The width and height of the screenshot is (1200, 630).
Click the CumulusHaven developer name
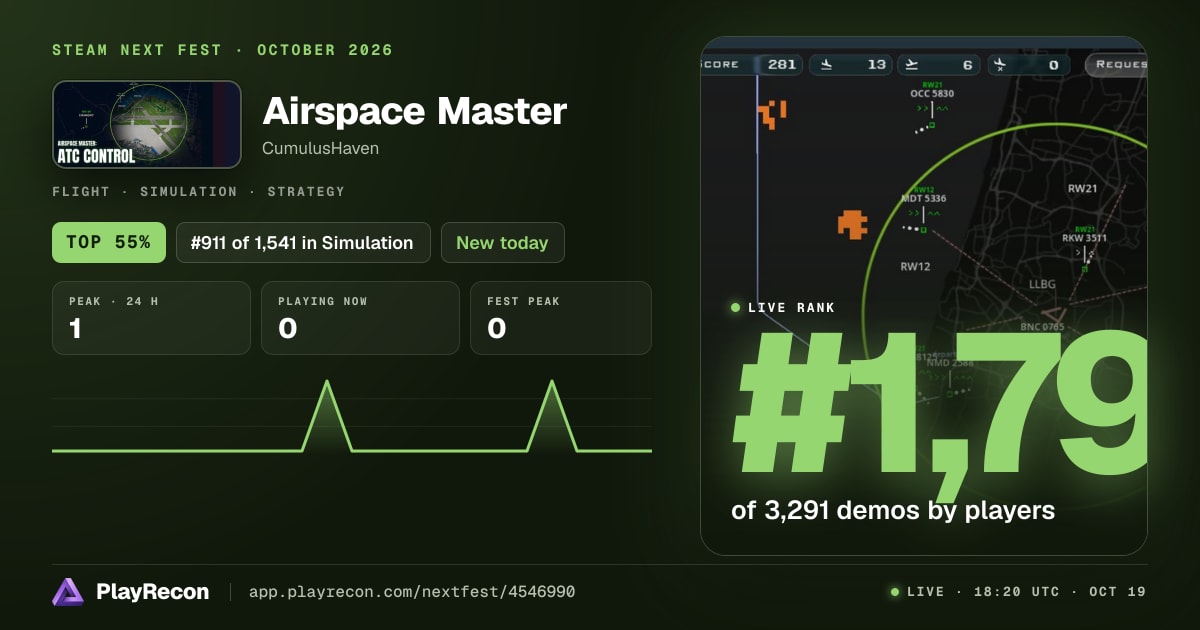pyautogui.click(x=321, y=148)
